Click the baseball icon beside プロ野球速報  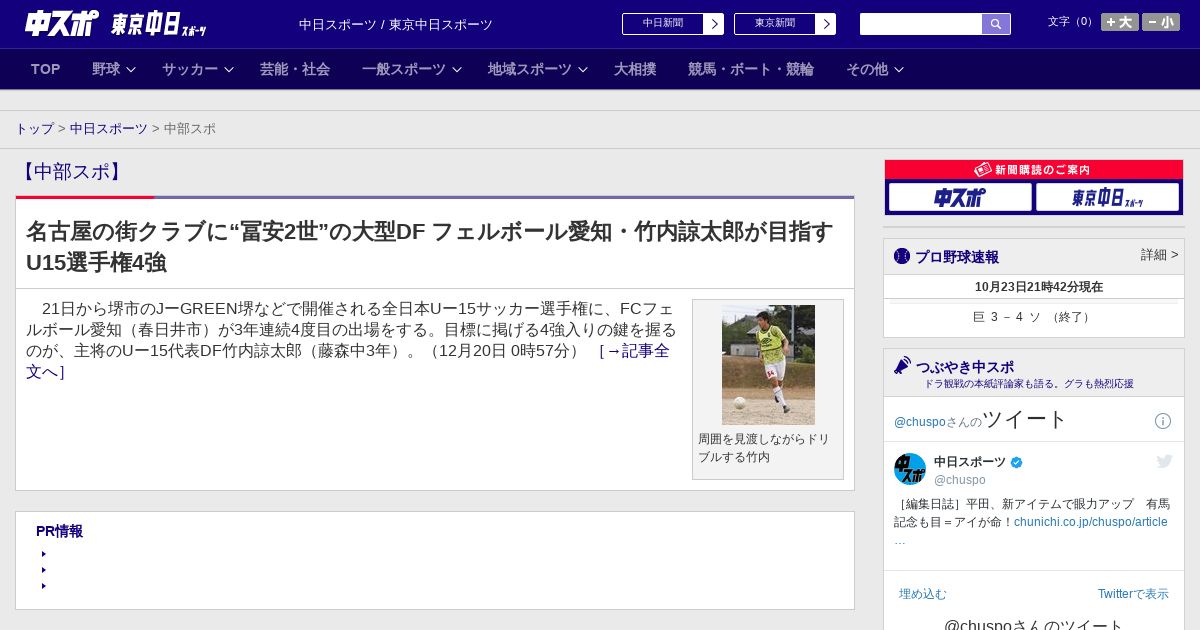click(x=902, y=257)
